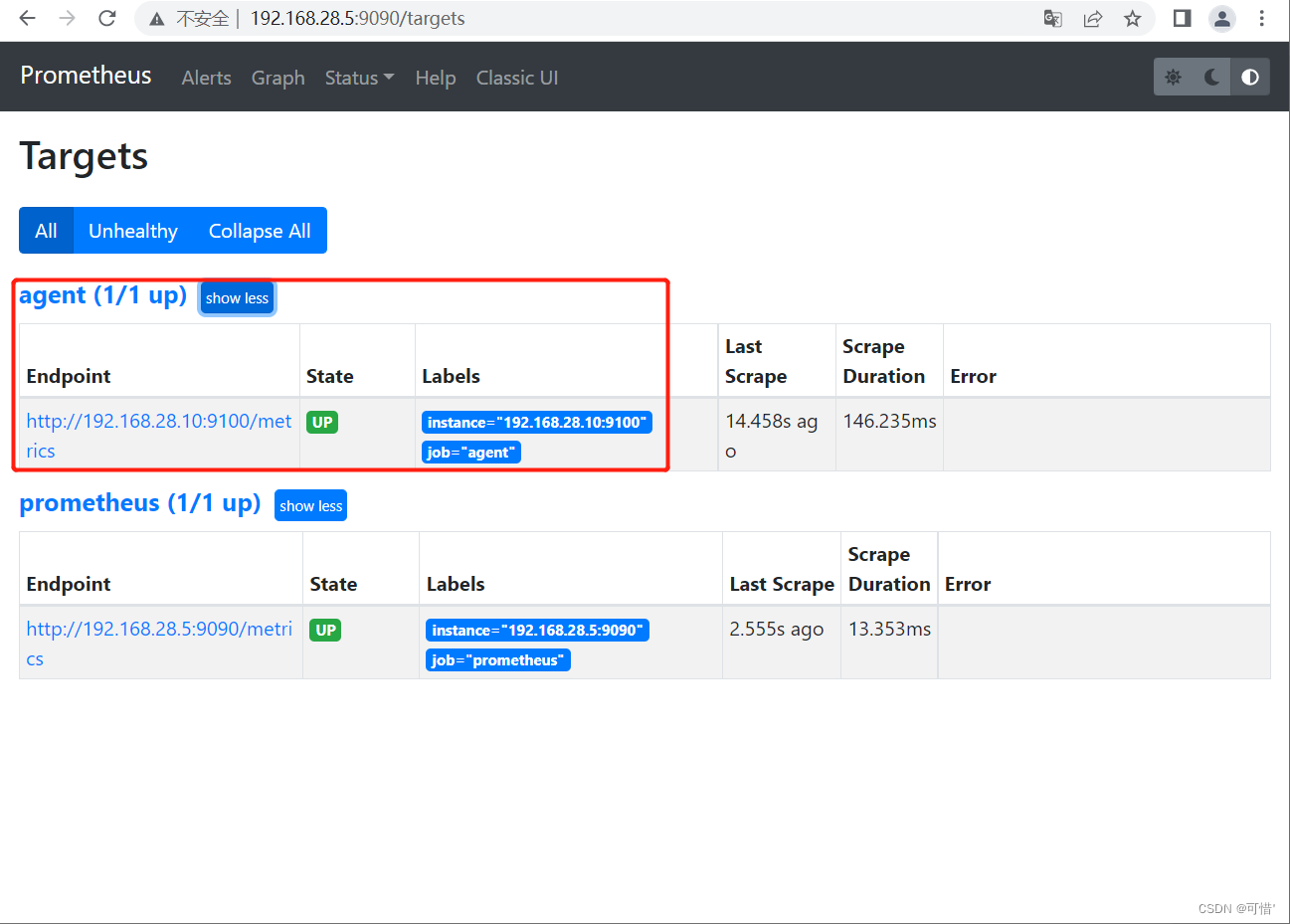Viewport: 1290px width, 924px height.
Task: Filter by Unhealthy targets
Action: tap(133, 231)
